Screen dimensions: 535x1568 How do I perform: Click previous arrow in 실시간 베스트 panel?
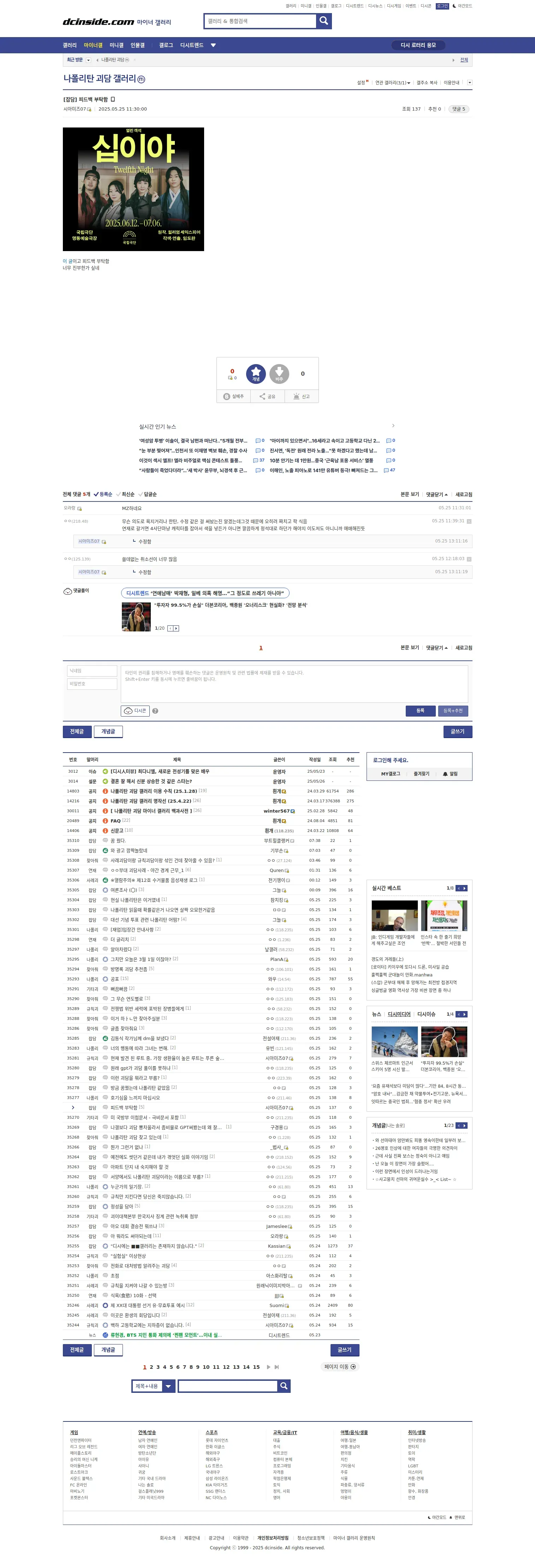pyautogui.click(x=459, y=888)
